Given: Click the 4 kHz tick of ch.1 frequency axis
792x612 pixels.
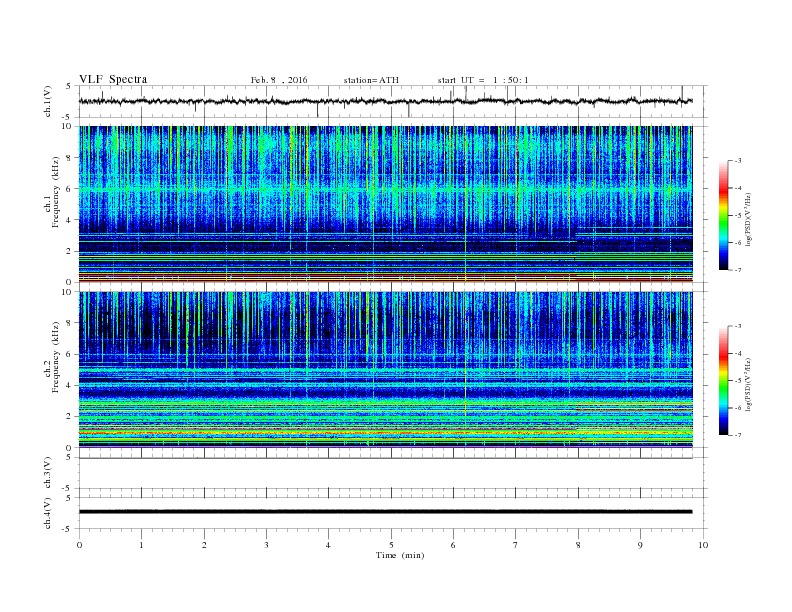Looking at the screenshot, I should click(69, 220).
